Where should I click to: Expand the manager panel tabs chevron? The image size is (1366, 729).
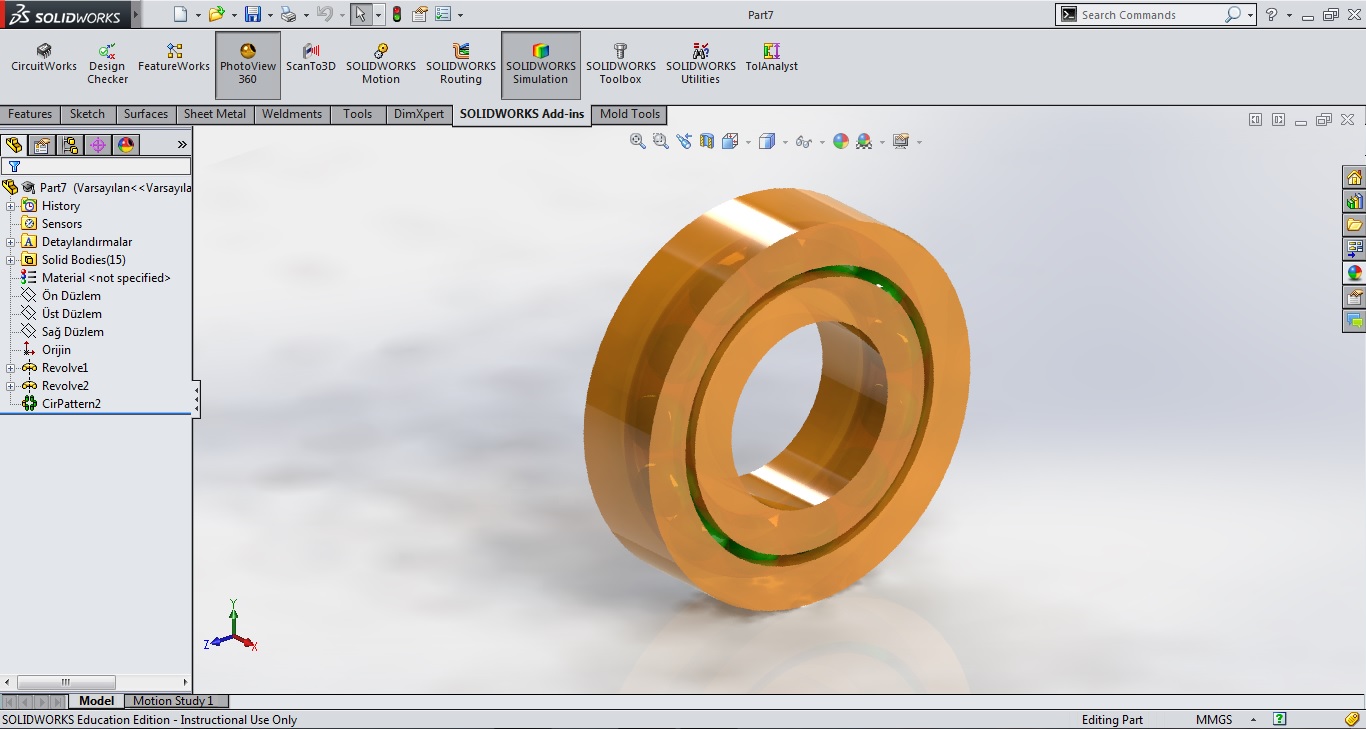pyautogui.click(x=182, y=145)
